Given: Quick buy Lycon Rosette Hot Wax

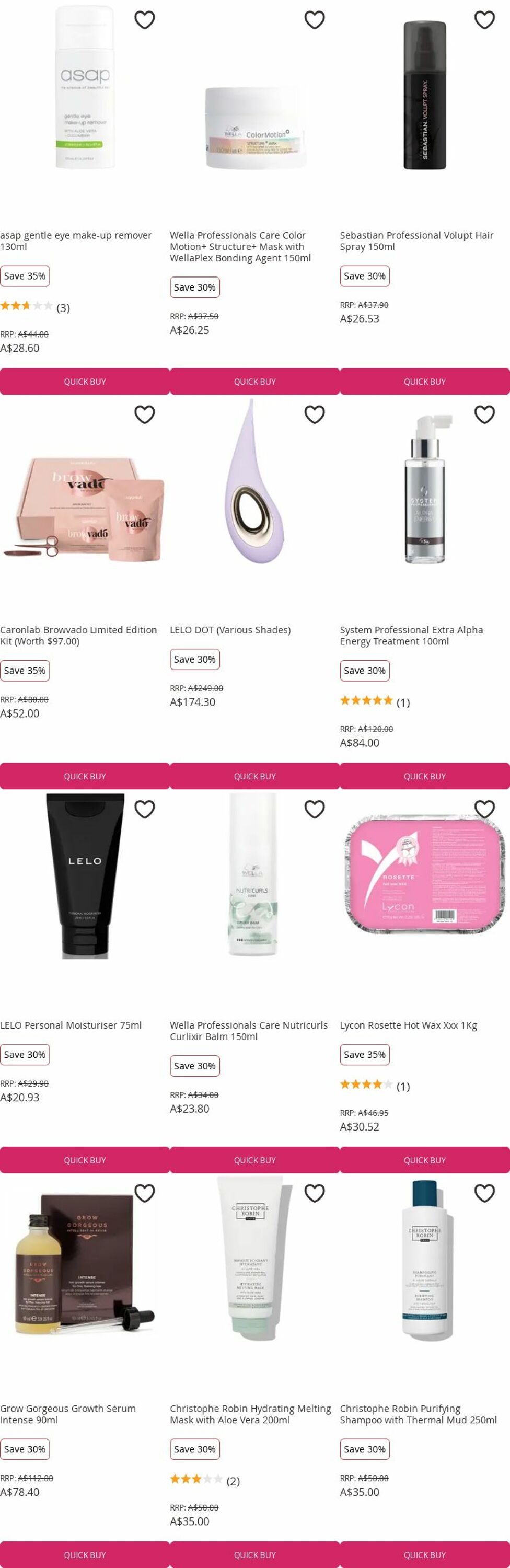Looking at the screenshot, I should (x=425, y=1160).
